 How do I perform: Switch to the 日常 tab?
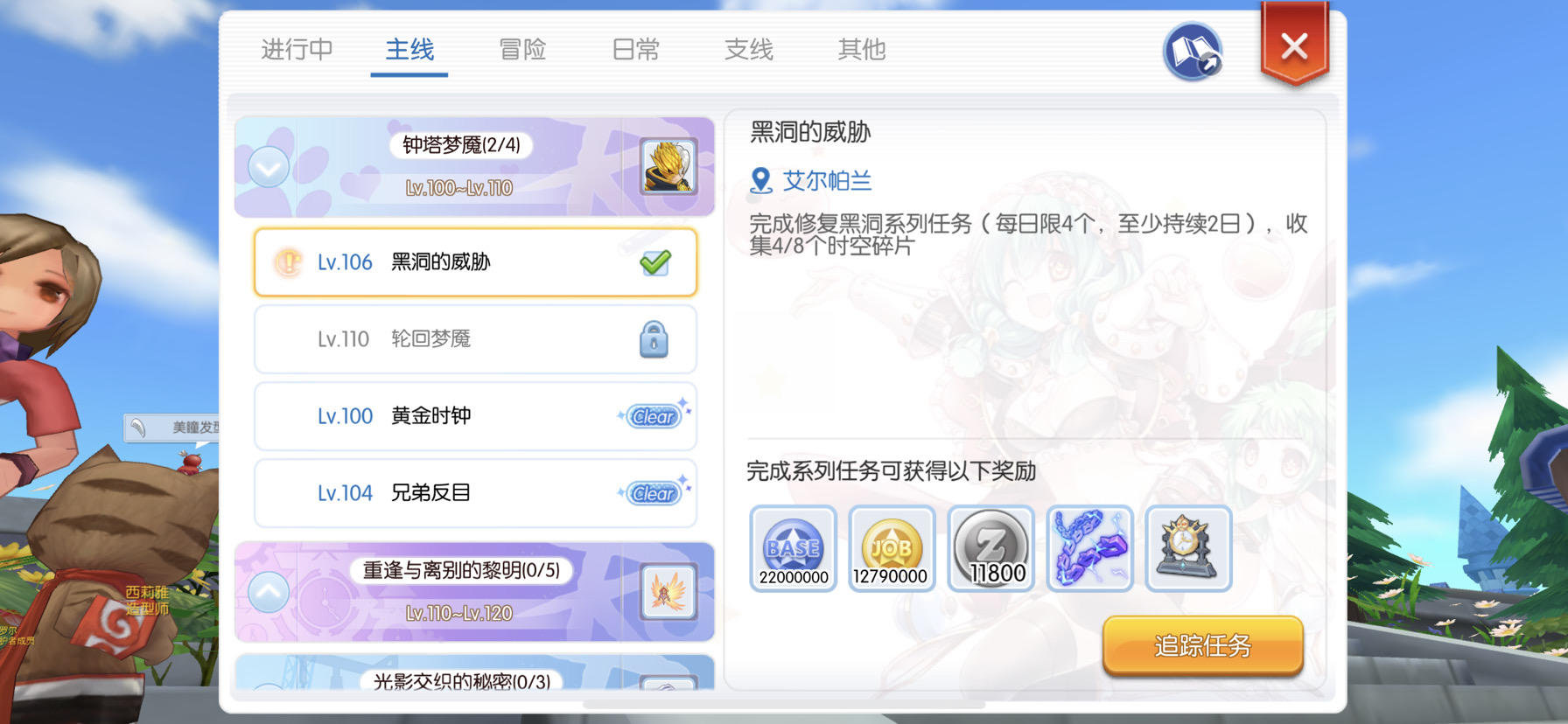636,50
